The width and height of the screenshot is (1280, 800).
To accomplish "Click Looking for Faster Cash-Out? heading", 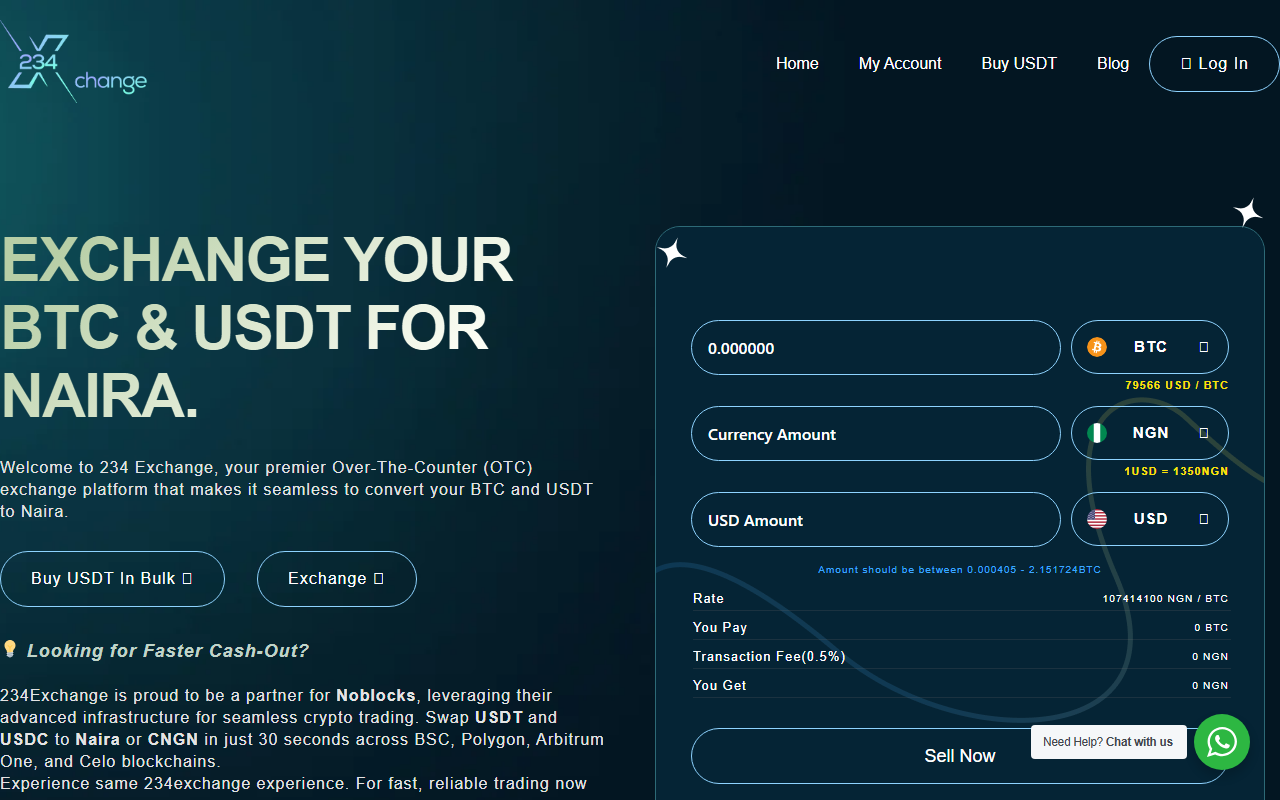I will (x=168, y=651).
